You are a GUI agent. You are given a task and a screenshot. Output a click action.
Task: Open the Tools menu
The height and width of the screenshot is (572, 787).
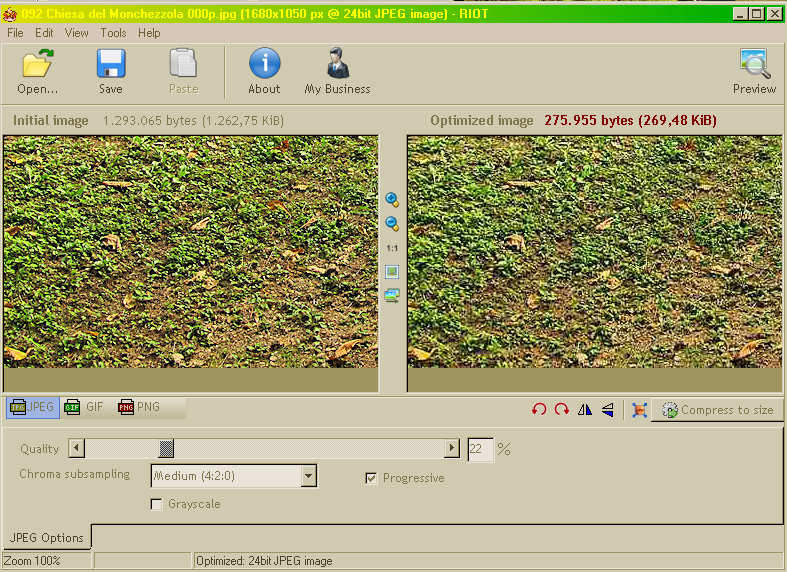(x=113, y=33)
